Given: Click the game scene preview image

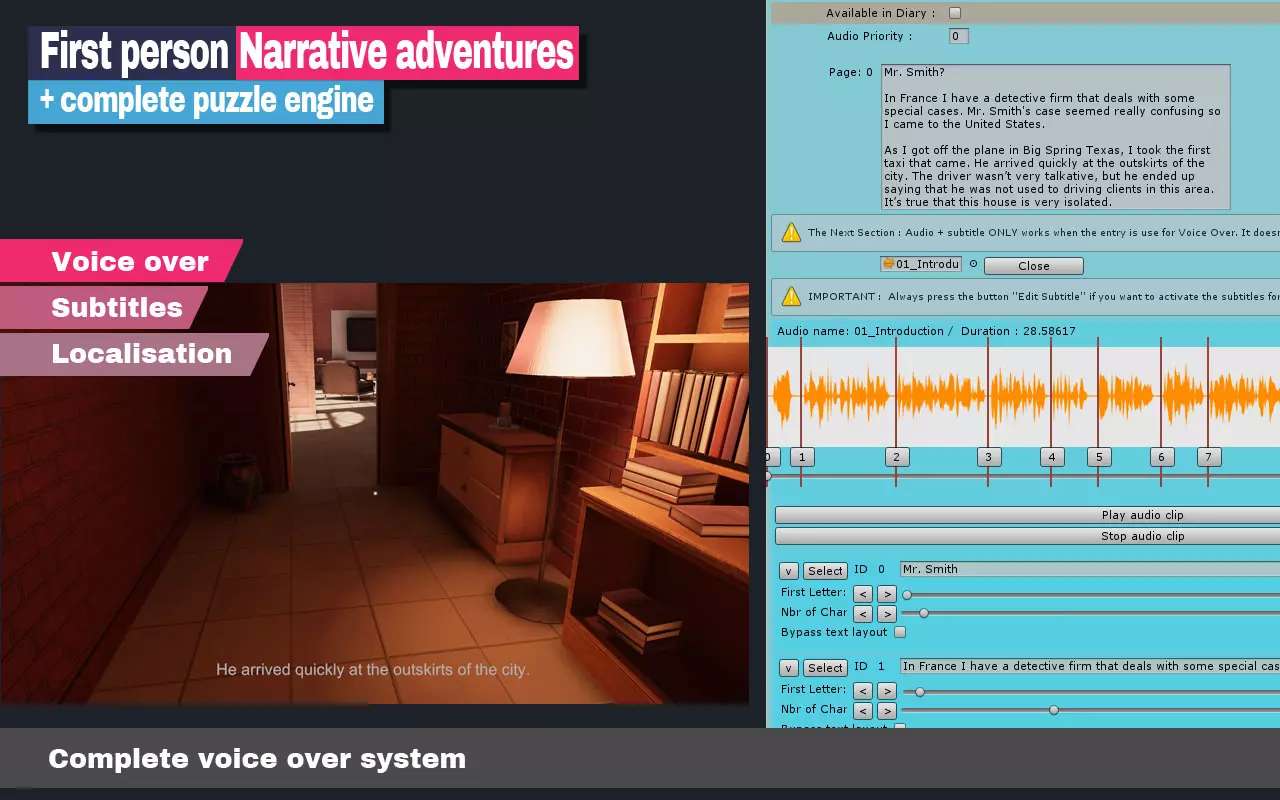Looking at the screenshot, I should (374, 493).
